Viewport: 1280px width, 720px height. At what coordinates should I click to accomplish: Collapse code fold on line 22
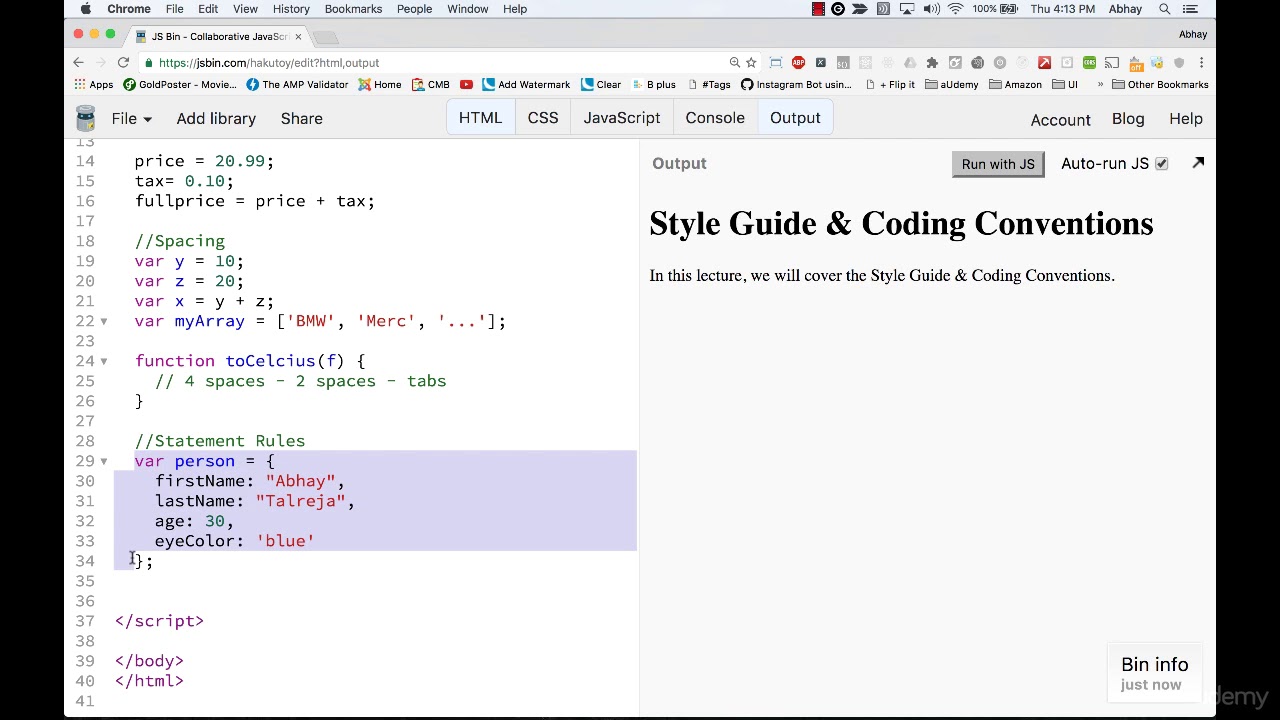click(x=103, y=321)
